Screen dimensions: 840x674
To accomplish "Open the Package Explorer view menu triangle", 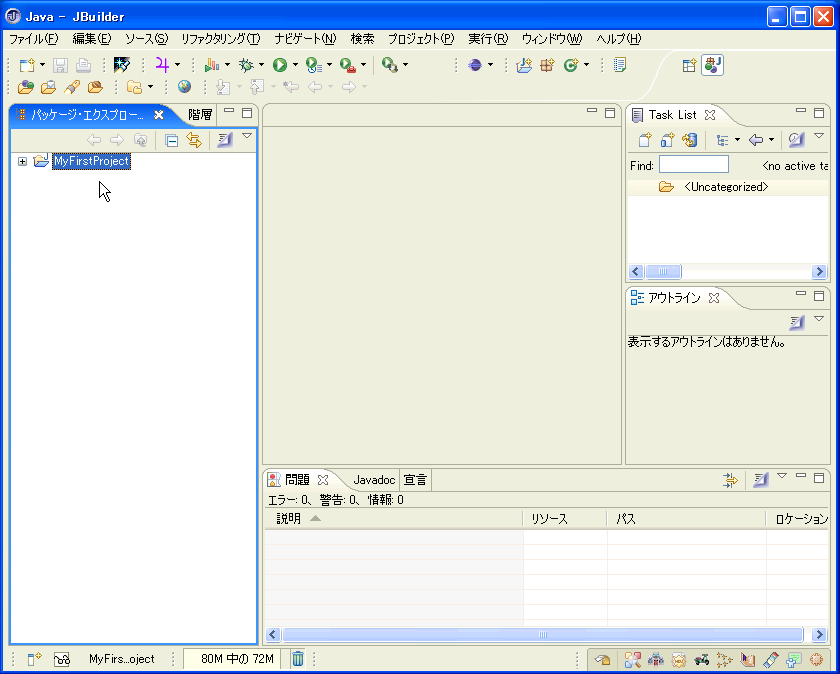I will [x=247, y=136].
